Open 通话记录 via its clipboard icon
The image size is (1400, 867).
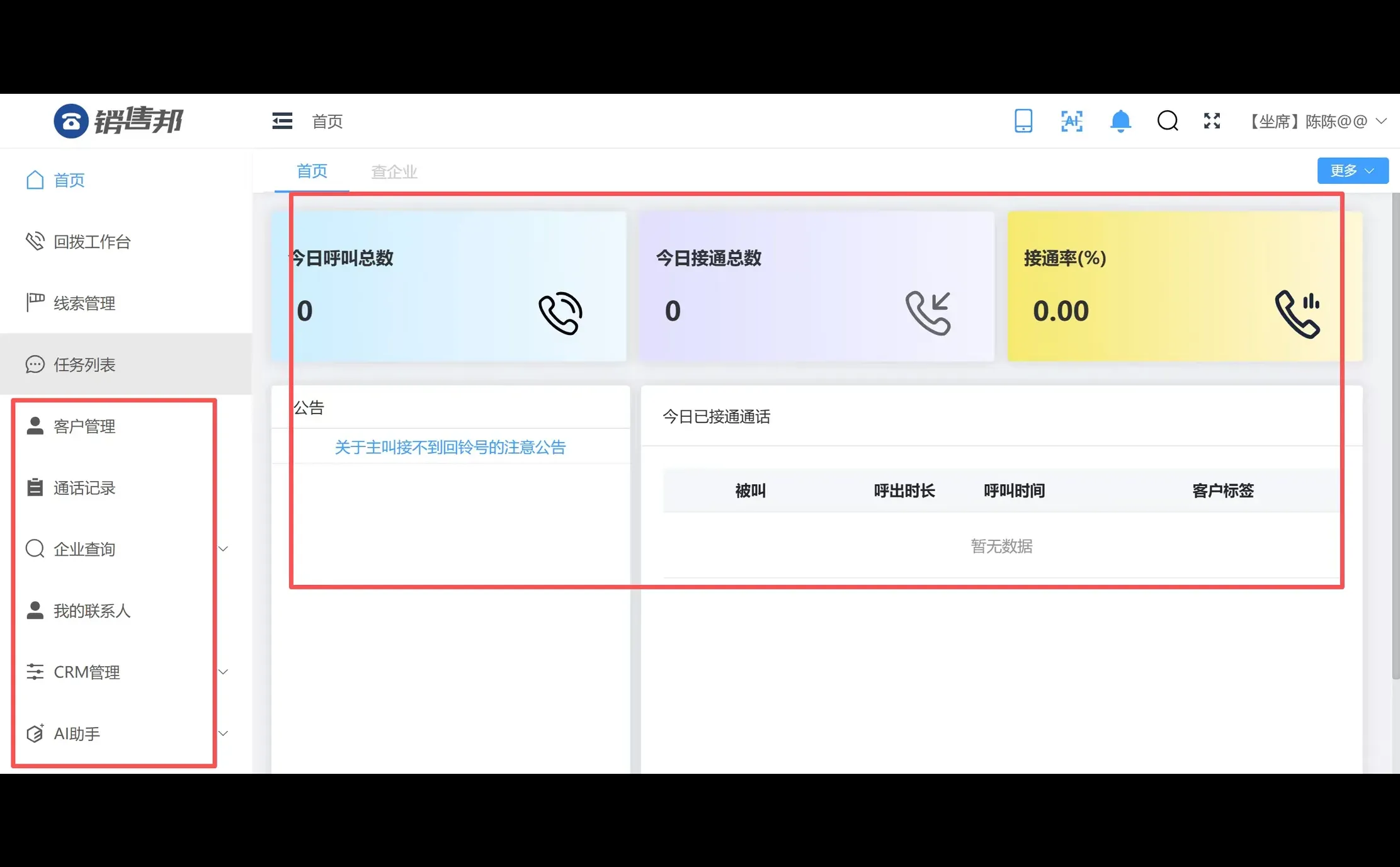tap(35, 487)
